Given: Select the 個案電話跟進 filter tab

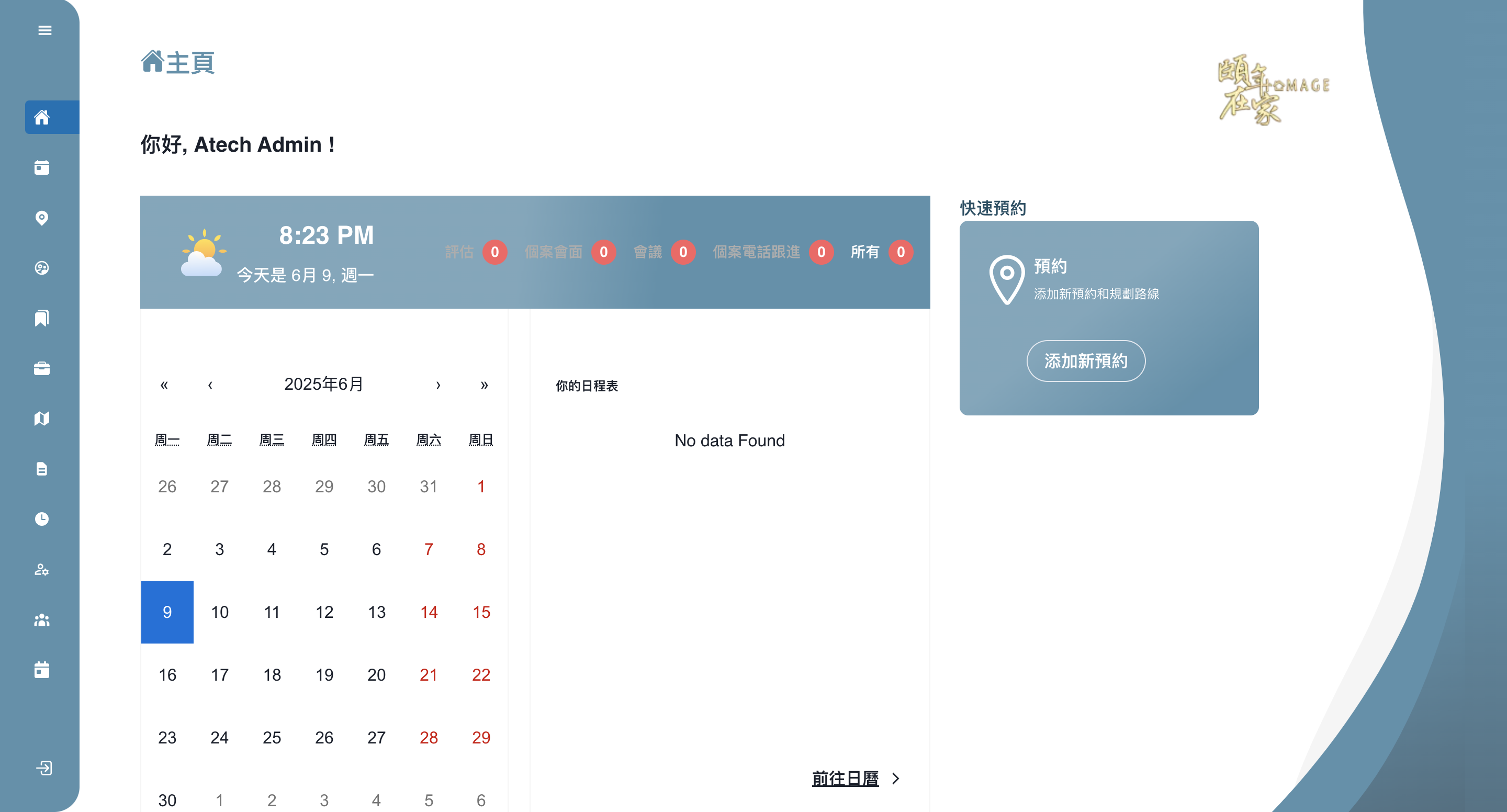Looking at the screenshot, I should (x=756, y=252).
